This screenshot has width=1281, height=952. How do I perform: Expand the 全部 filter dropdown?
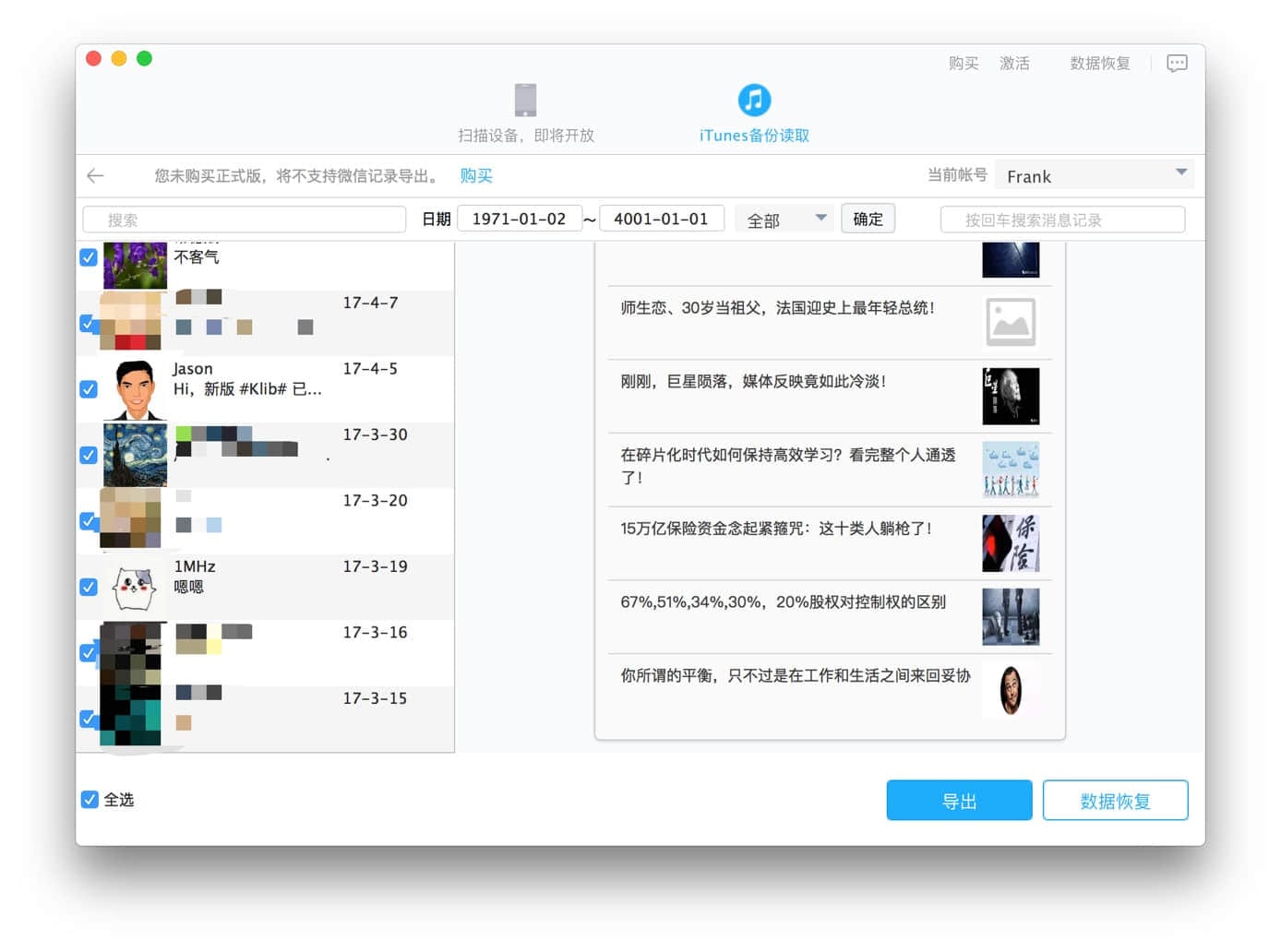coord(785,220)
